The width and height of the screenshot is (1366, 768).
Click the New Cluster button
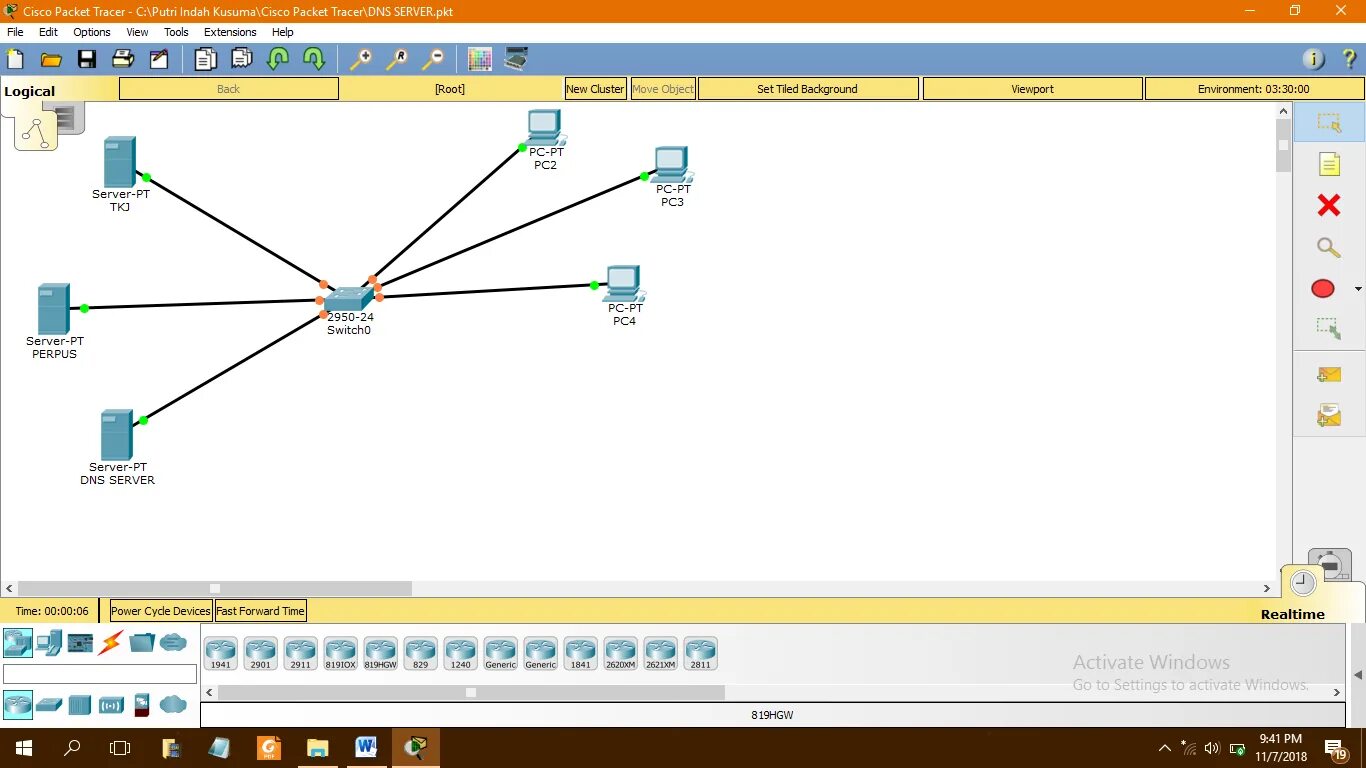[x=595, y=89]
